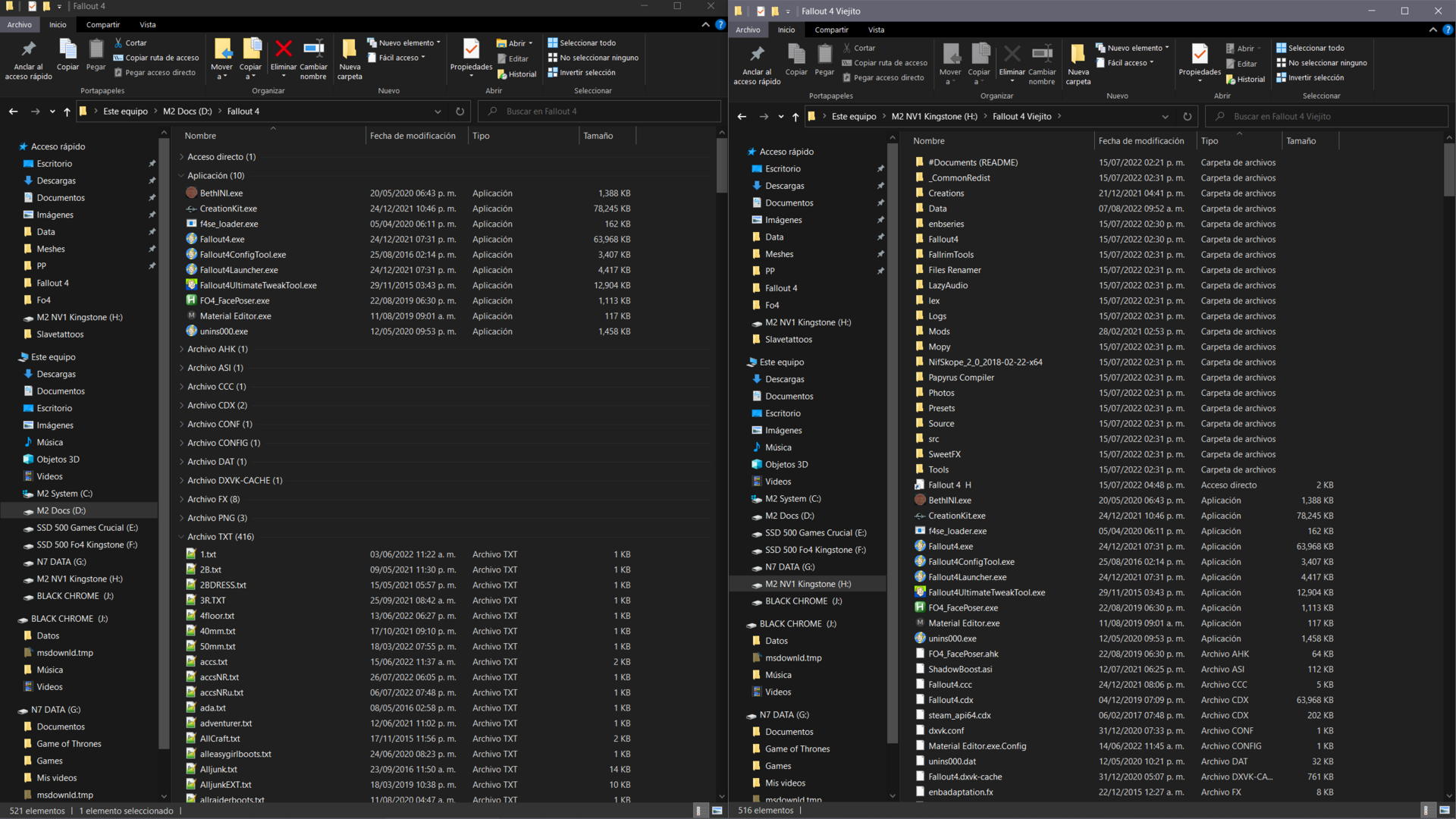This screenshot has width=1456, height=819.
Task: Open help in Fallout 4 window
Action: click(720, 25)
